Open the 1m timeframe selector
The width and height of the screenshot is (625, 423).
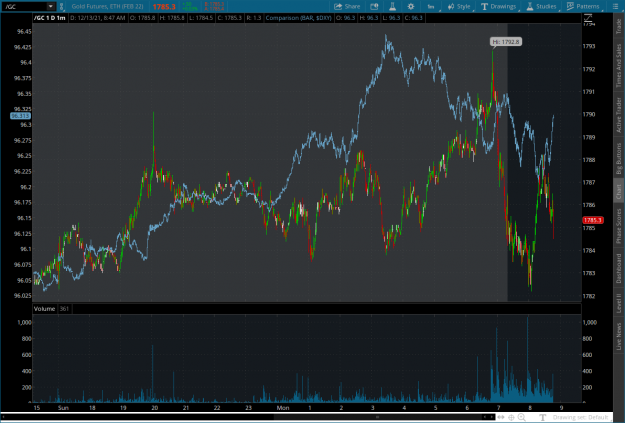[432, 6]
